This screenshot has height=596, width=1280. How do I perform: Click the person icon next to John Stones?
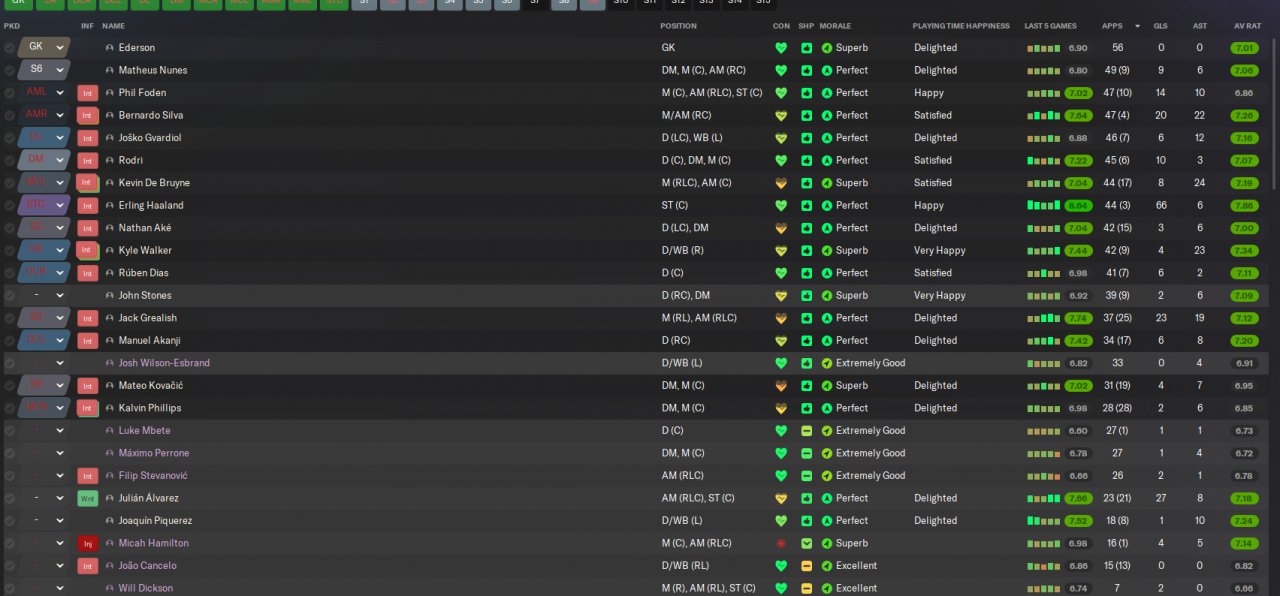click(x=109, y=295)
